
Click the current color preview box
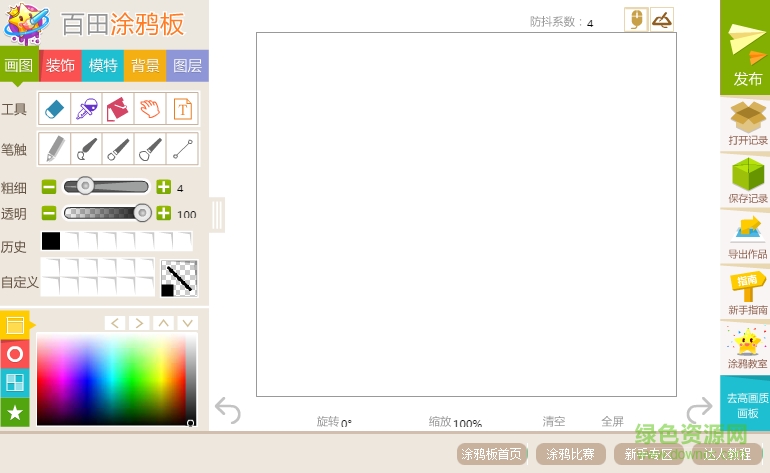[179, 278]
